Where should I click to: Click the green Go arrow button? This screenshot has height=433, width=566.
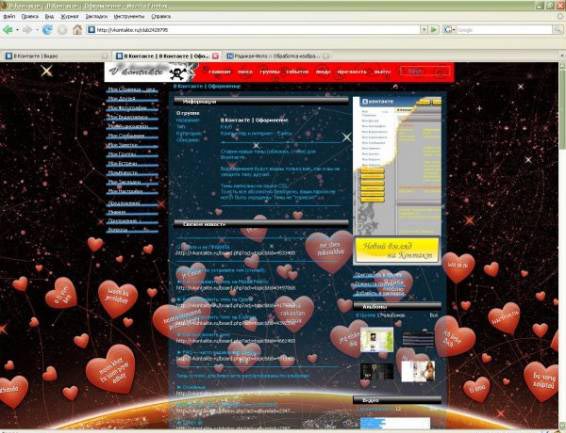[434, 30]
